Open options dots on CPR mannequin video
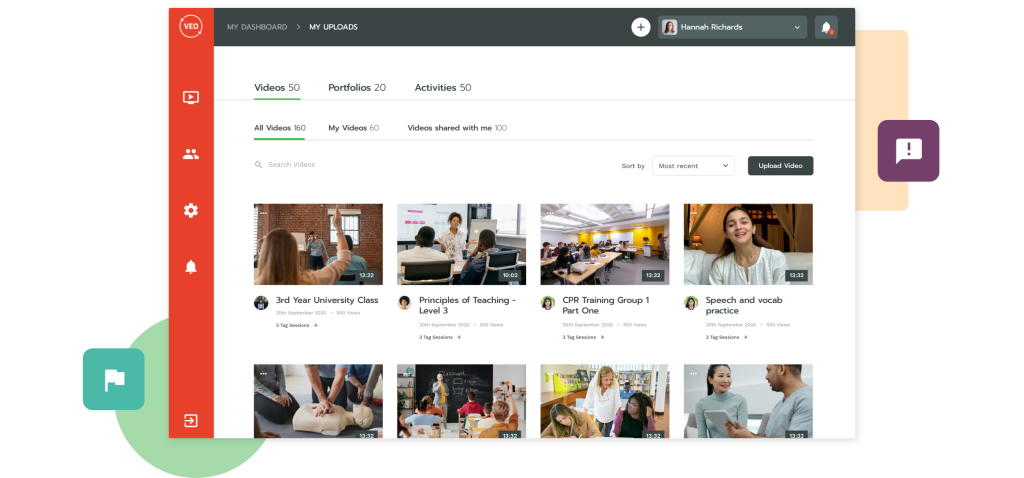Viewport: 1024px width, 478px height. [263, 374]
